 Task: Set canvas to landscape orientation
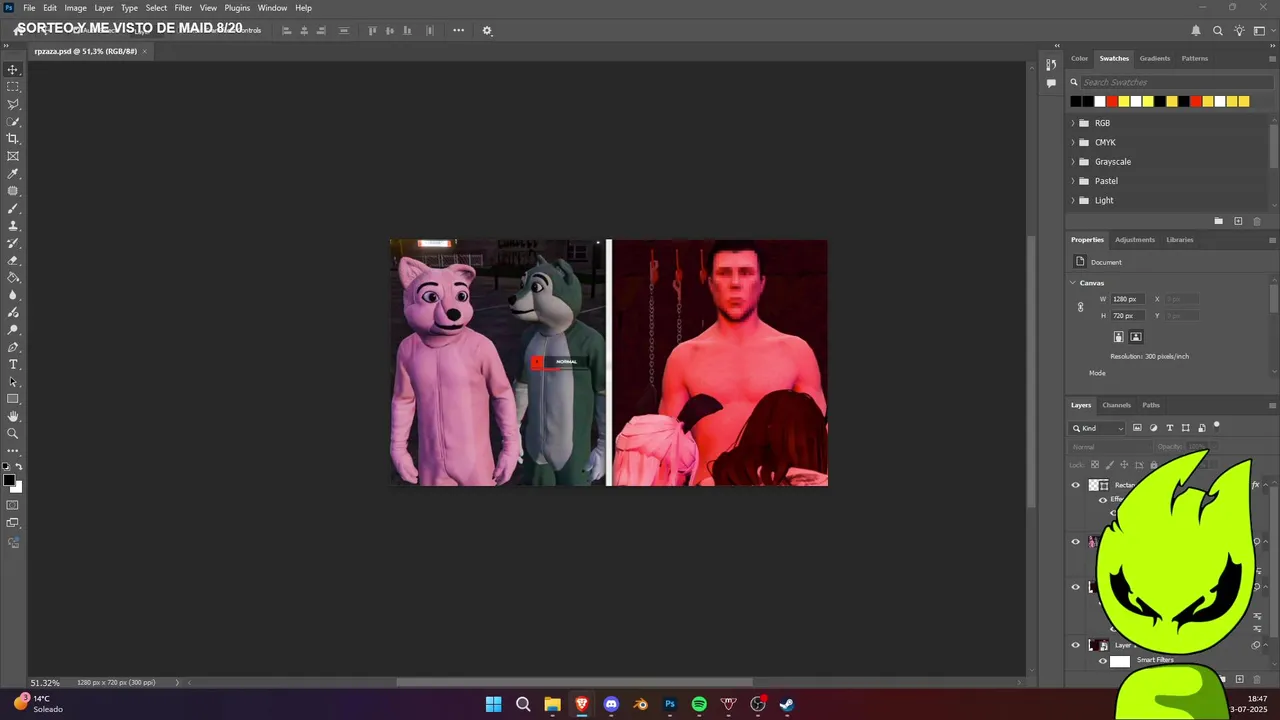[1136, 337]
